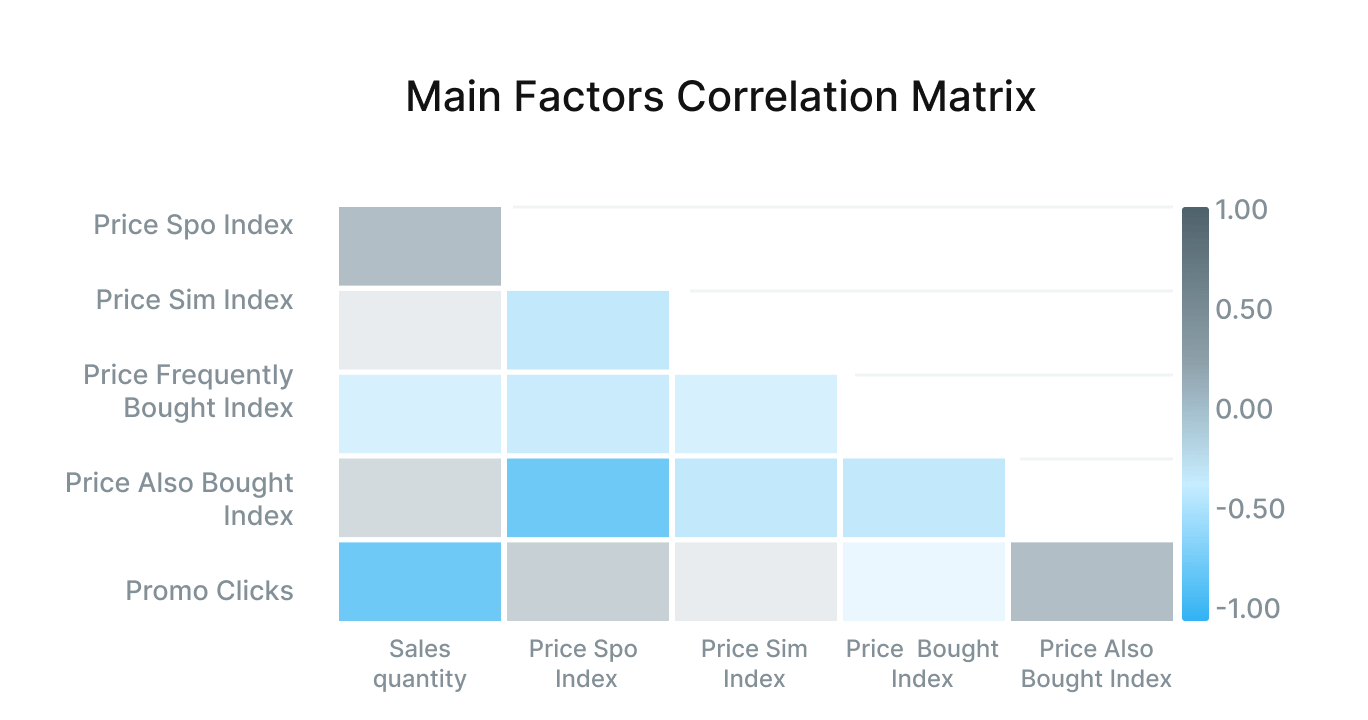1368x720 pixels.
Task: Click Price Also Bought row, Price Sim Index column cell
Action: 756,498
